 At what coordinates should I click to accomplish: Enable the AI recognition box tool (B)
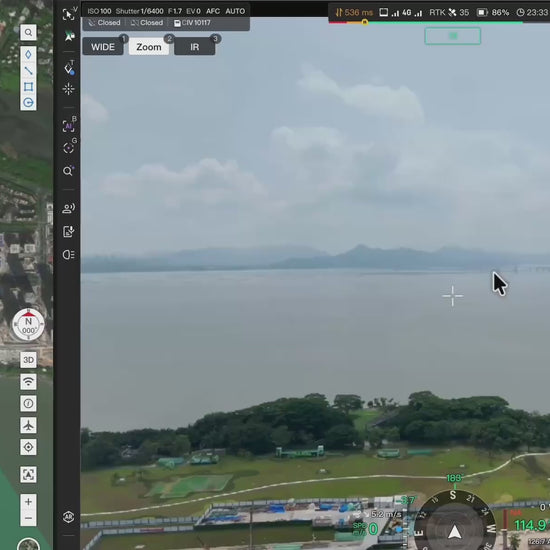(69, 126)
